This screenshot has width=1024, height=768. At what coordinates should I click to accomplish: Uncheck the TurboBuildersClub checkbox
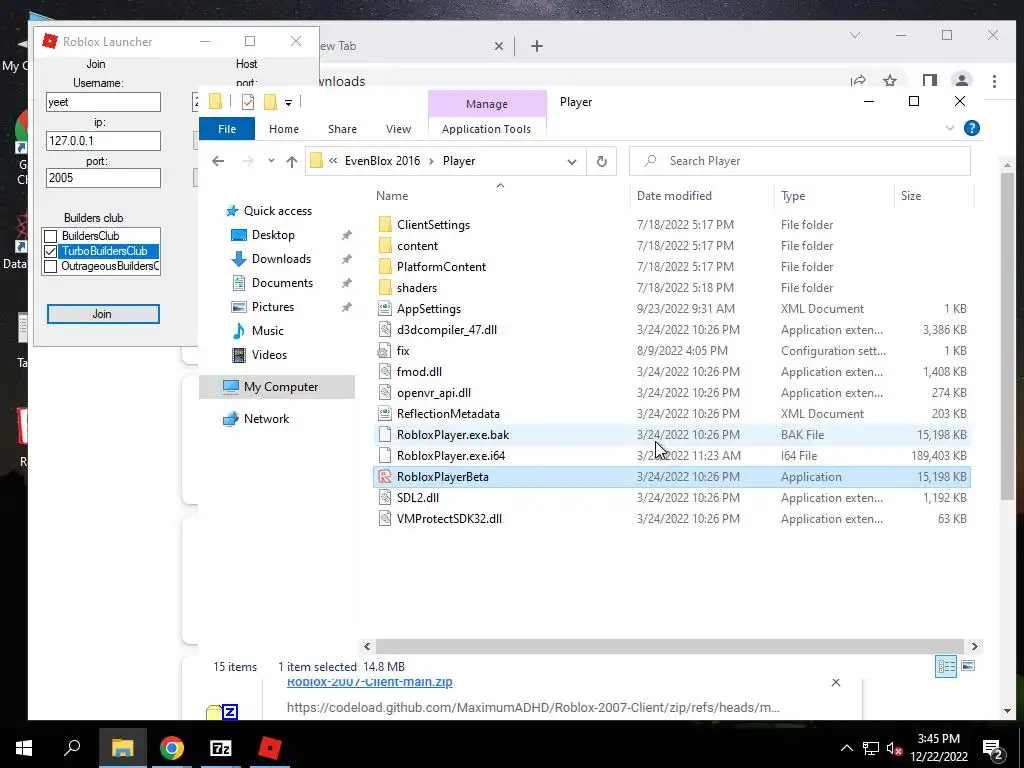tap(50, 251)
